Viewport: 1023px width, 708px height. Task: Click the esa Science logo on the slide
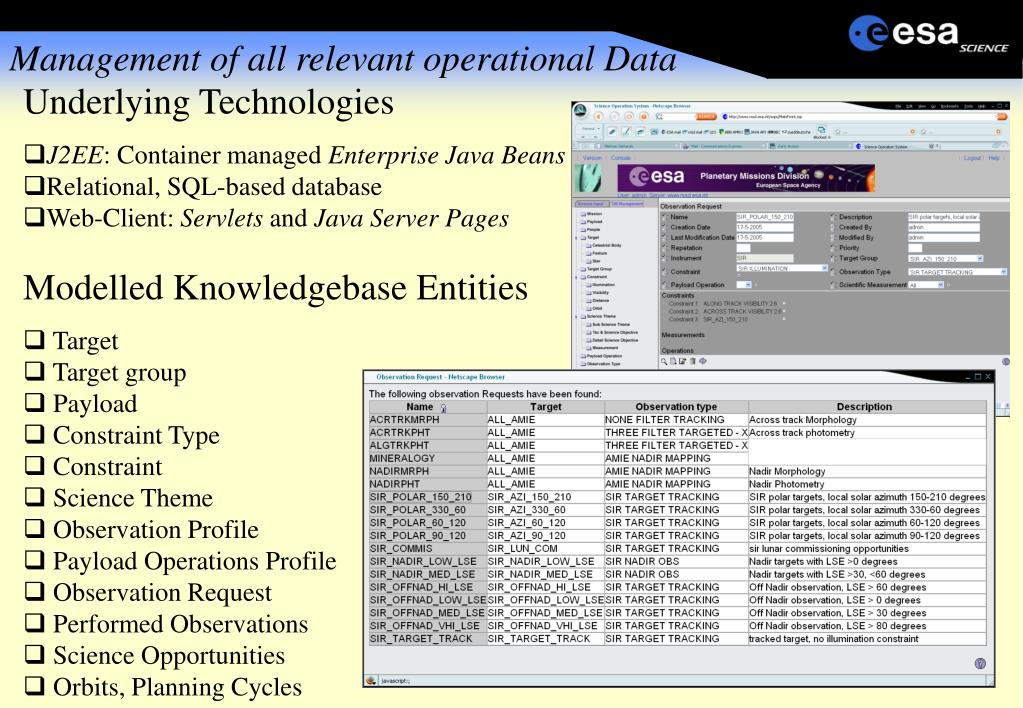click(x=928, y=33)
